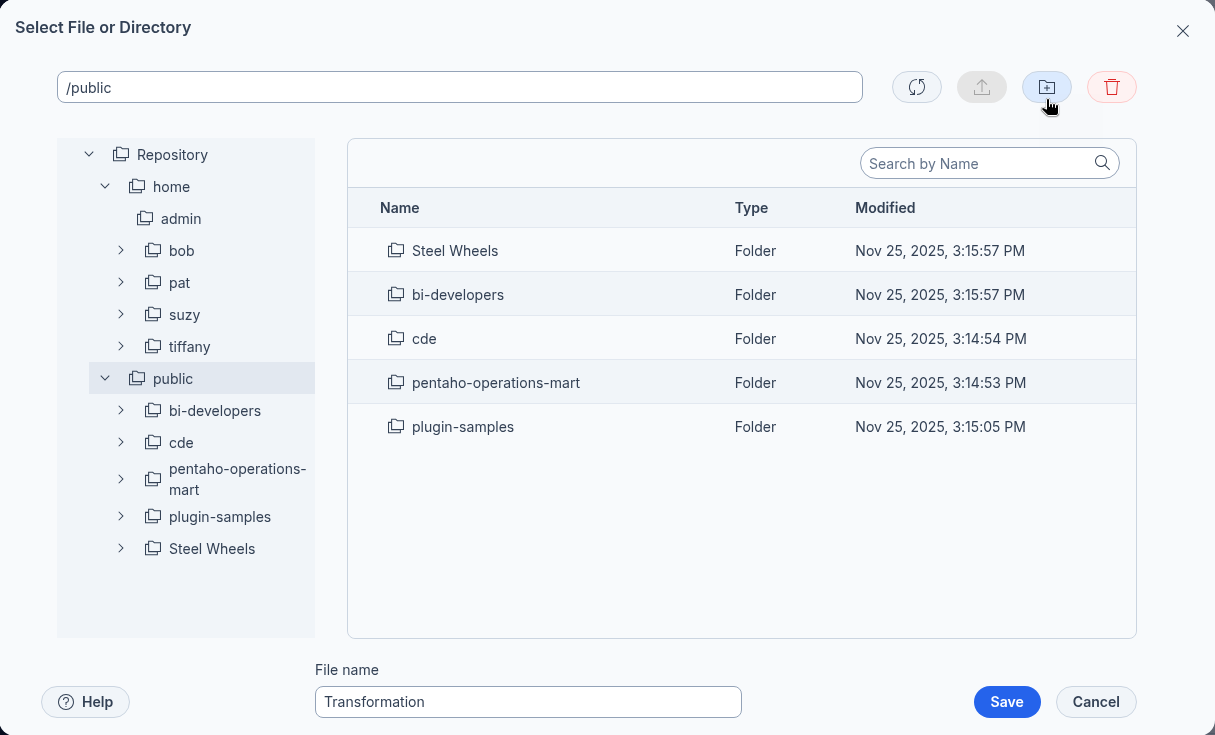Open Help from the bottom left
The height and width of the screenshot is (735, 1215).
85,702
